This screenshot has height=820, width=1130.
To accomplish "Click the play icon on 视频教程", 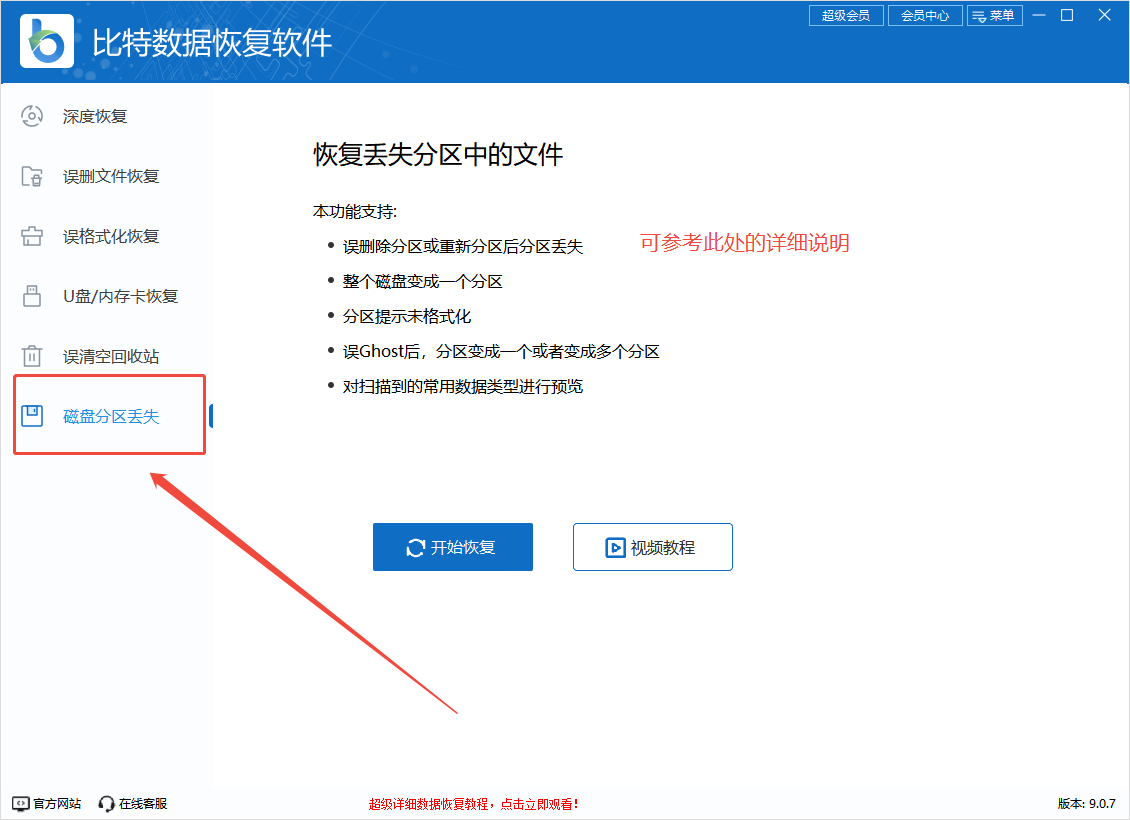I will (x=615, y=548).
